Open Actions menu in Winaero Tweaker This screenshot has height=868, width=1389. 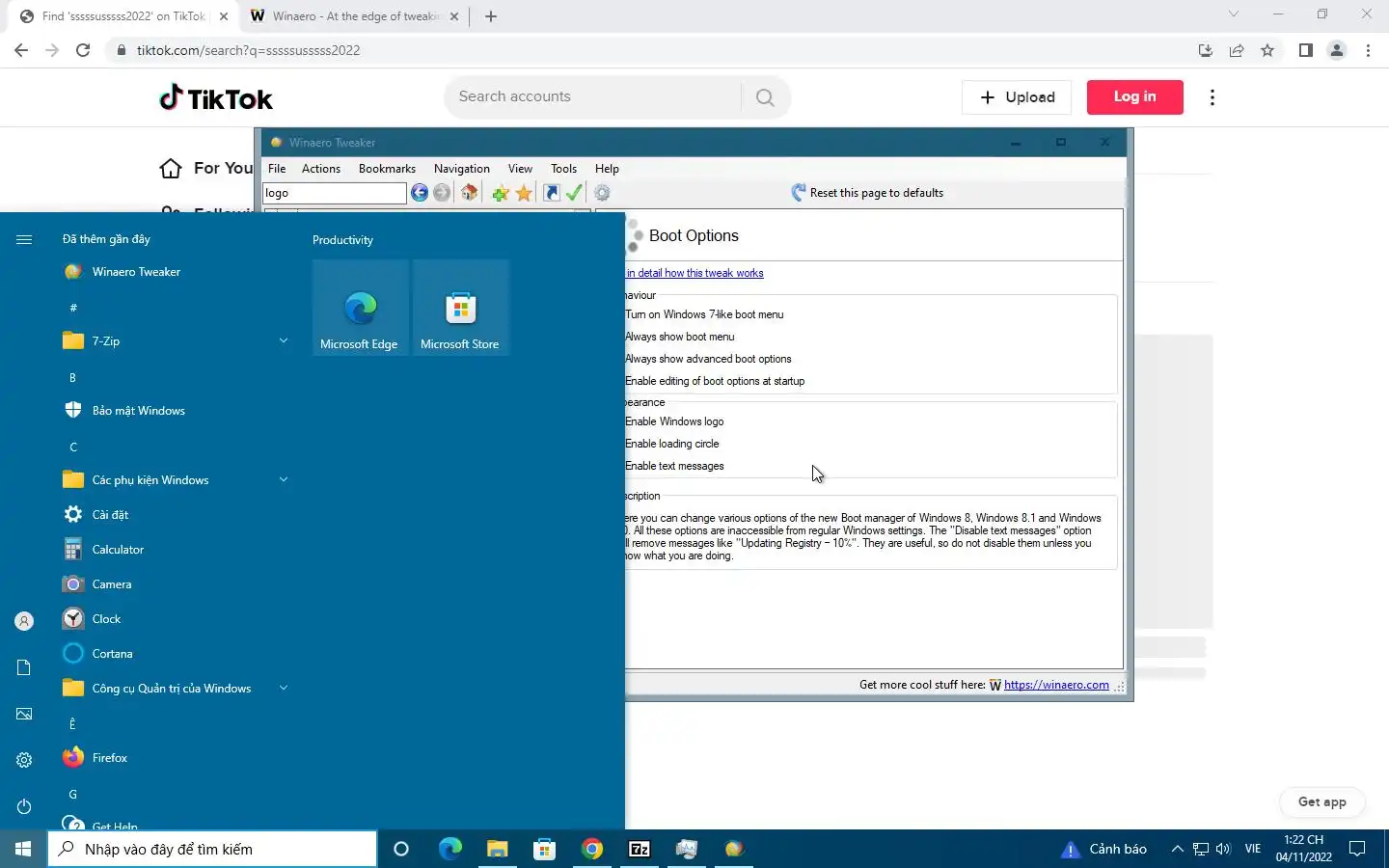point(321,169)
